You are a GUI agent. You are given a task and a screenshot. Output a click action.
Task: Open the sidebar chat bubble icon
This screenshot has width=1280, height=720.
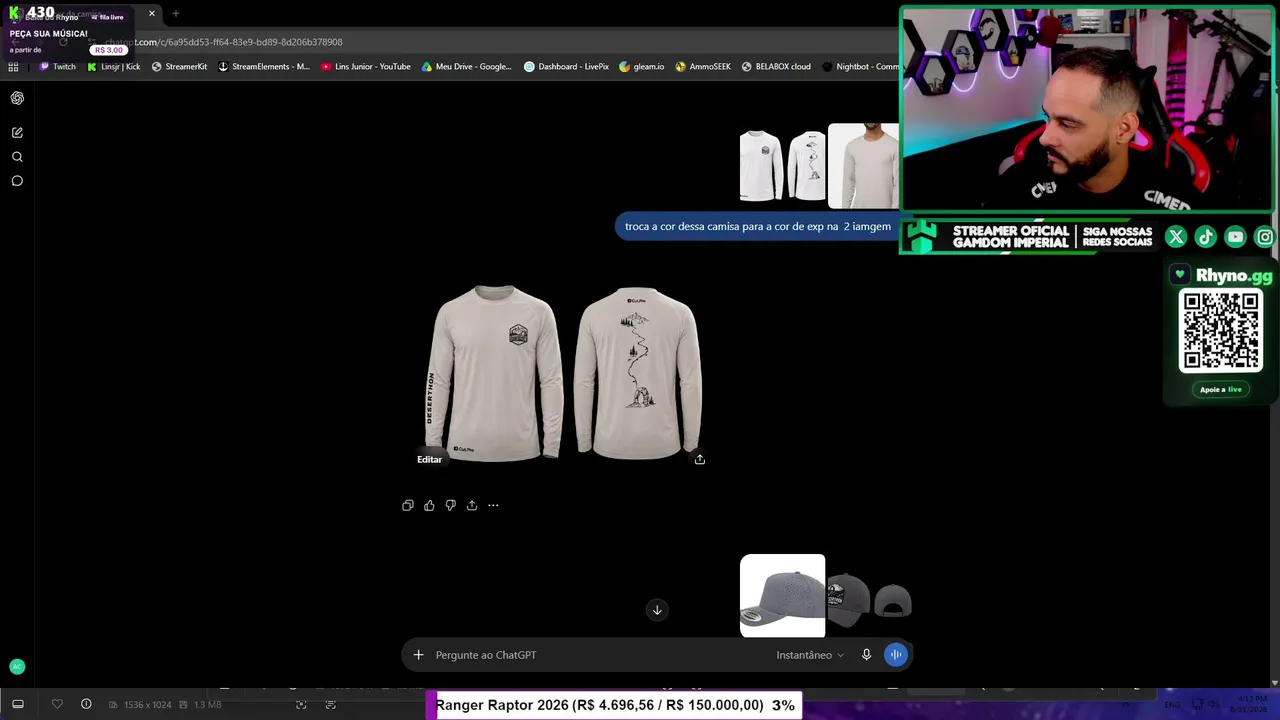tap(17, 181)
